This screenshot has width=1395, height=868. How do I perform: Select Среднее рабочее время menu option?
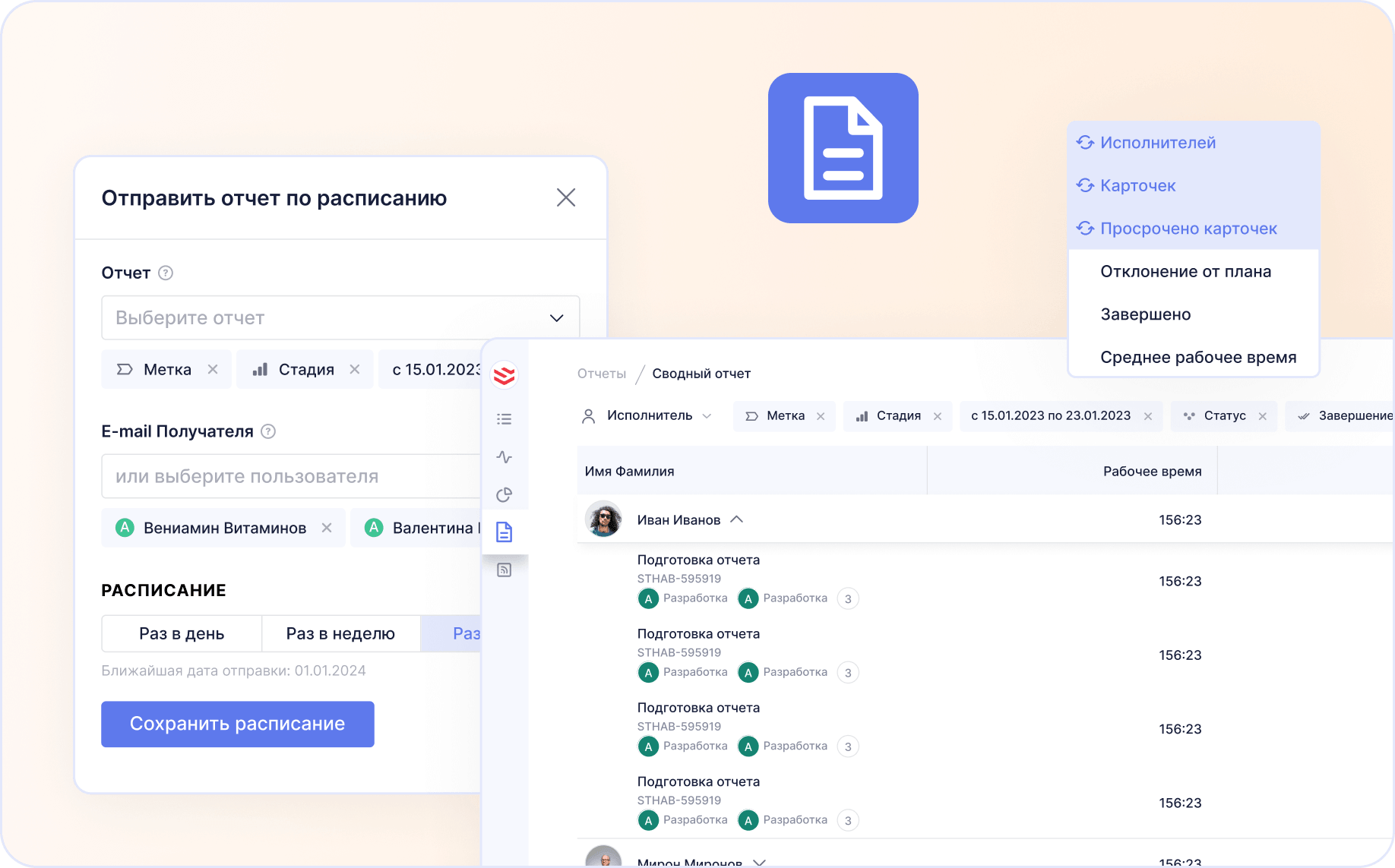click(x=1193, y=358)
